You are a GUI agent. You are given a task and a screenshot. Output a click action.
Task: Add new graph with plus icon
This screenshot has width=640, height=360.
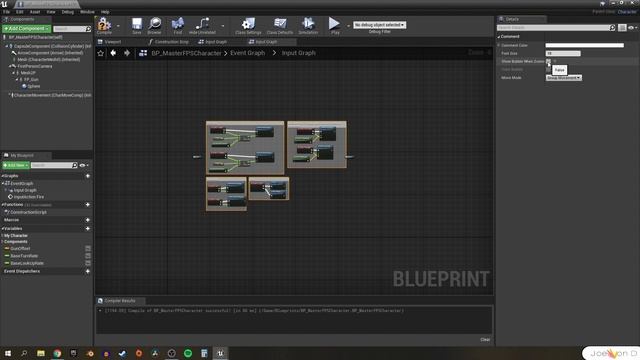coord(88,176)
